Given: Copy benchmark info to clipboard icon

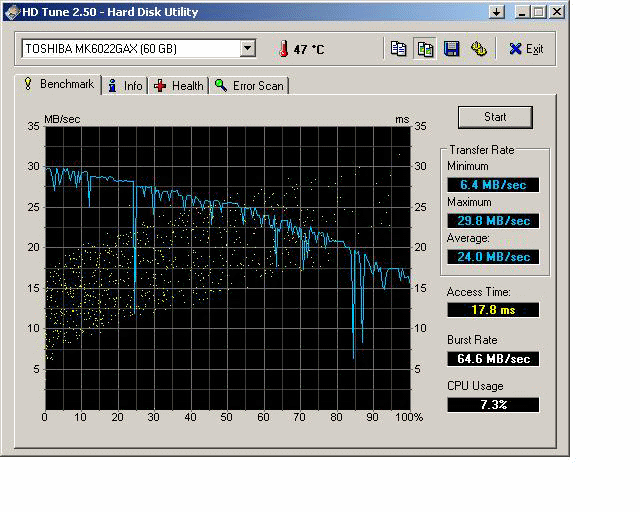Looking at the screenshot, I should pos(398,49).
